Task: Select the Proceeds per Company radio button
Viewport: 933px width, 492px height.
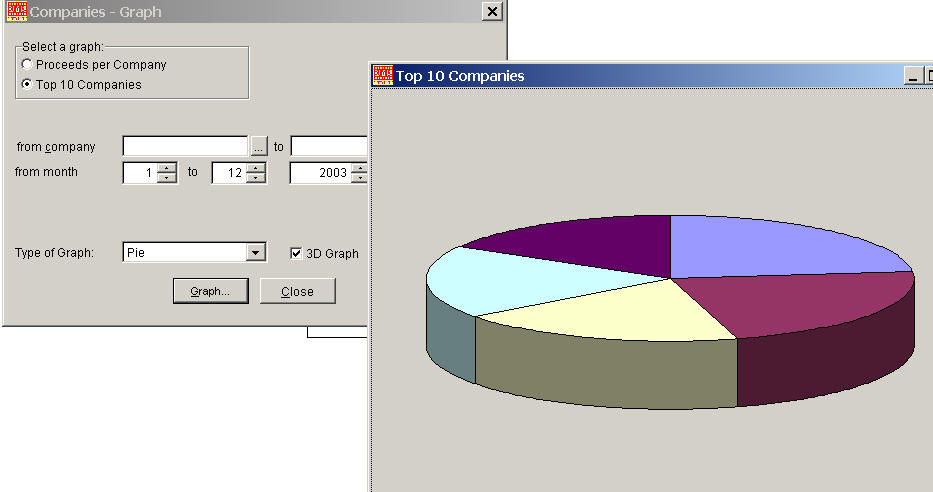Action: coord(27,64)
